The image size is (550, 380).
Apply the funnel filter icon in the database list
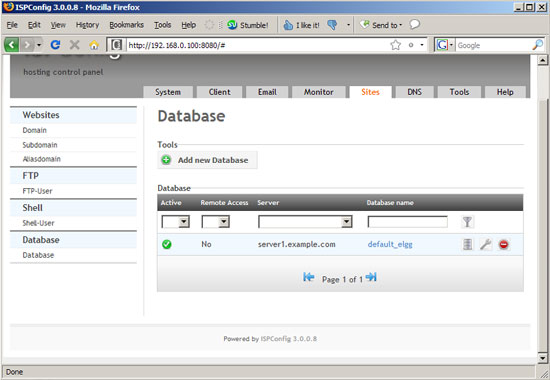pos(467,222)
